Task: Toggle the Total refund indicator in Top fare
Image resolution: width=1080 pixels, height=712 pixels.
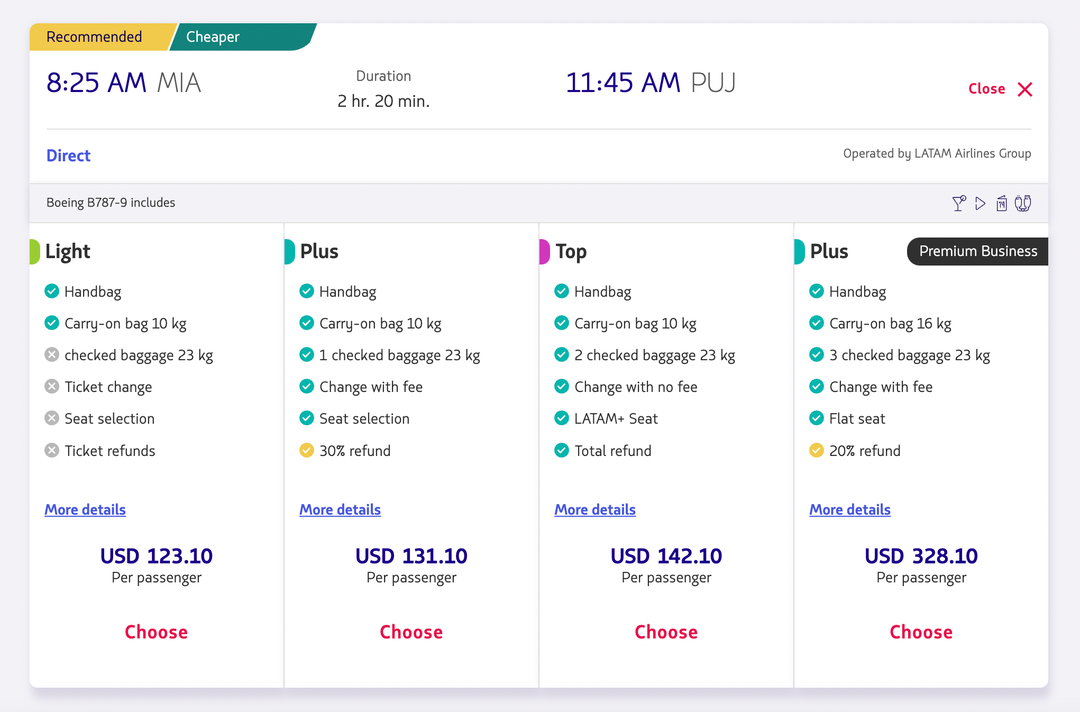Action: pyautogui.click(x=560, y=450)
